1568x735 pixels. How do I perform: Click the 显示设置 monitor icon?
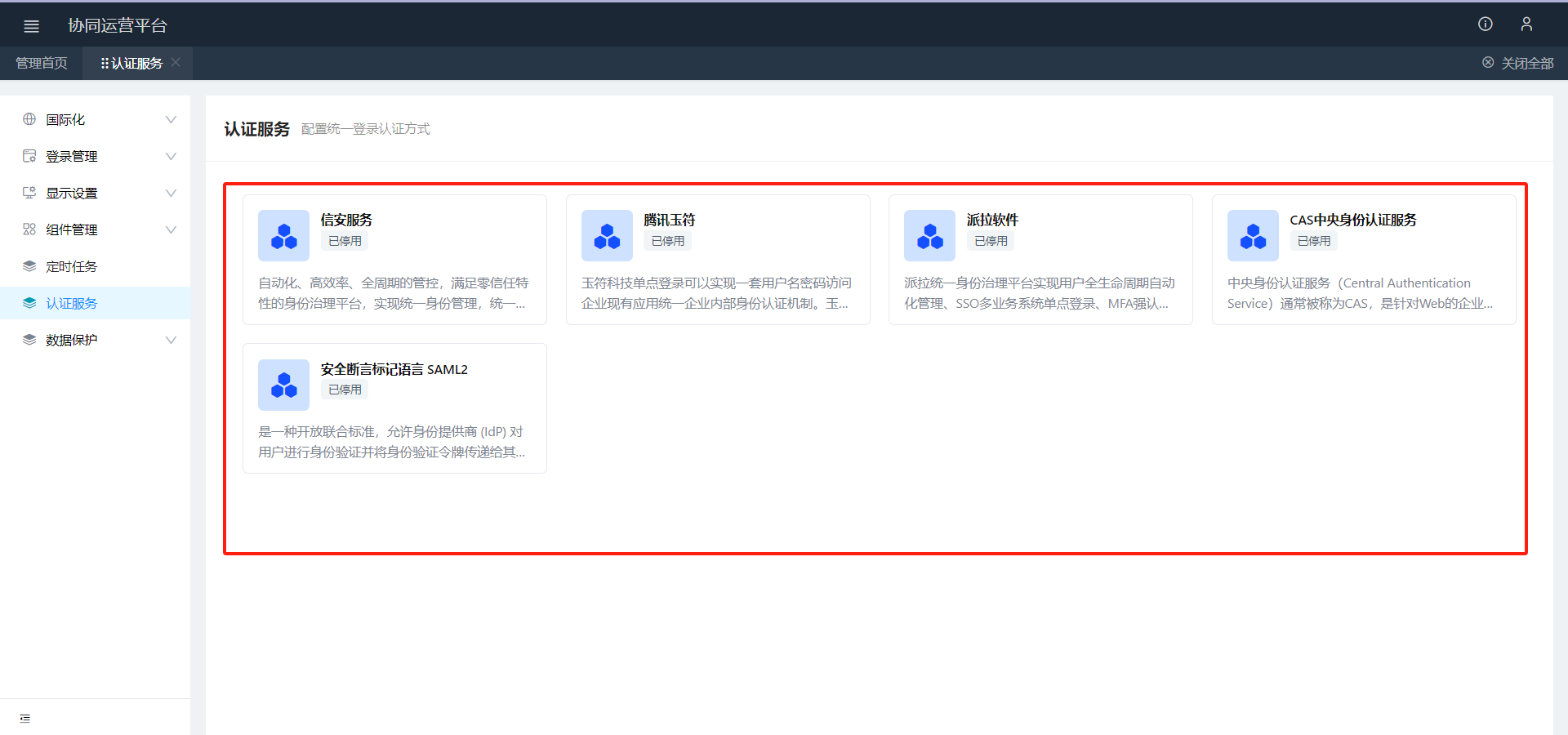point(29,193)
